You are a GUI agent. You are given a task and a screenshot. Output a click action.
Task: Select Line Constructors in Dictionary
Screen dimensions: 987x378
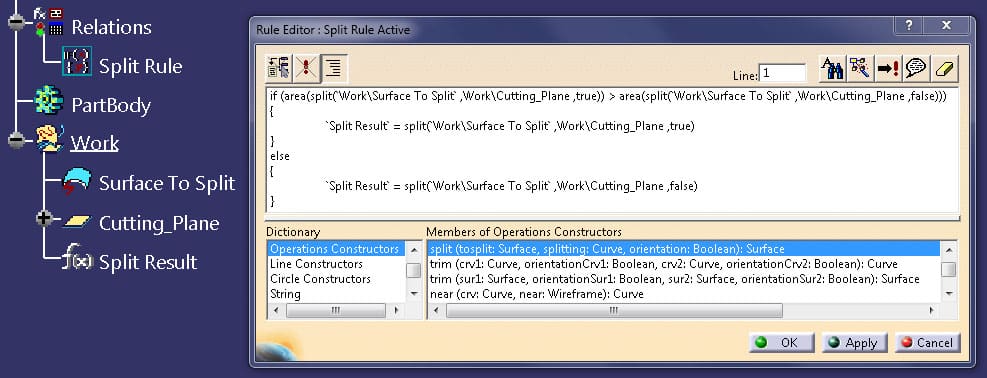tap(316, 264)
